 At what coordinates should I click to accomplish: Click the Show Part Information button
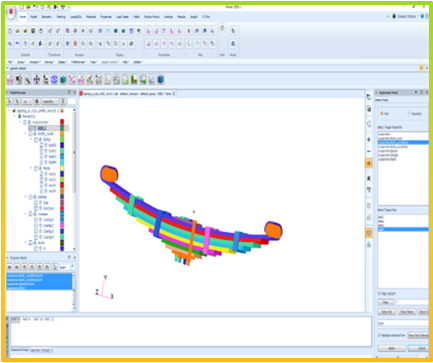tap(418, 335)
